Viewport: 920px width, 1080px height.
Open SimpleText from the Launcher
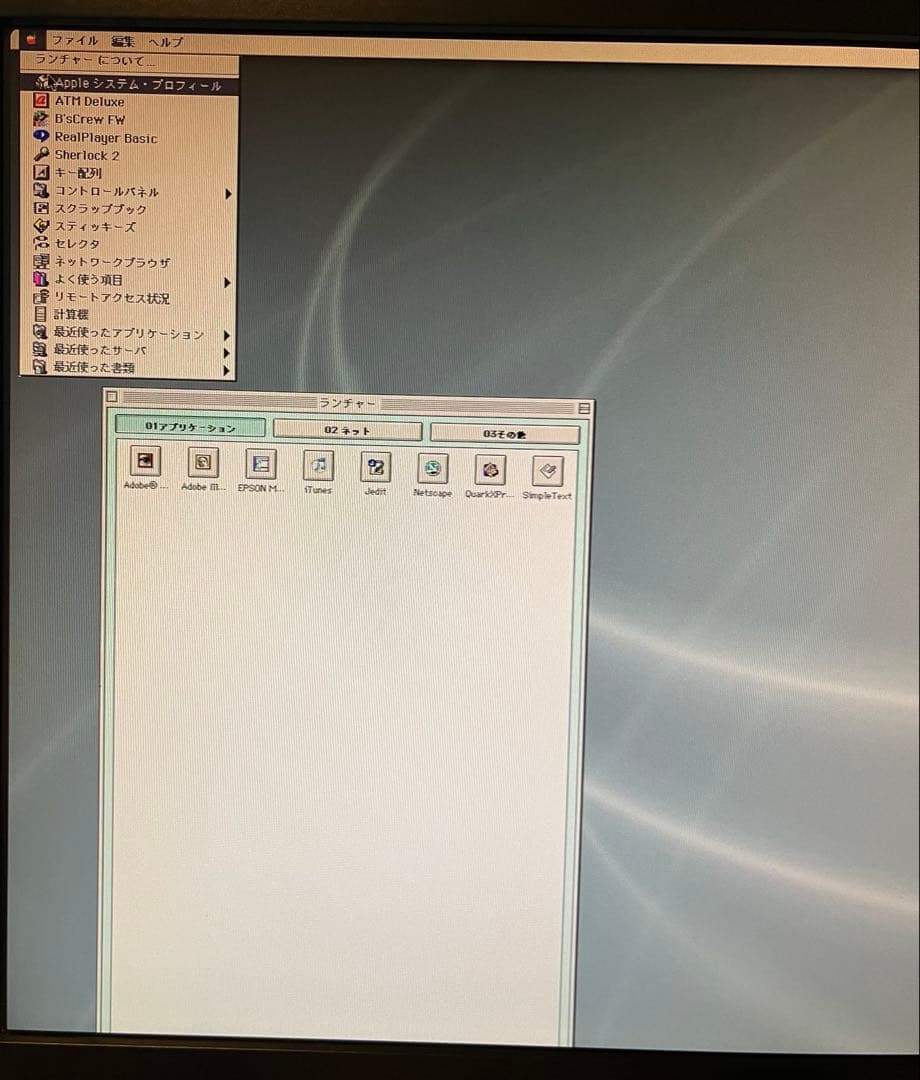tap(547, 467)
